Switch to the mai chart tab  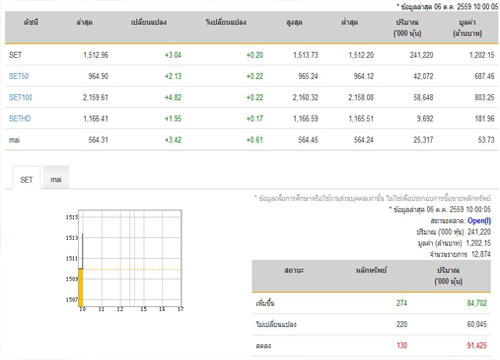point(56,178)
